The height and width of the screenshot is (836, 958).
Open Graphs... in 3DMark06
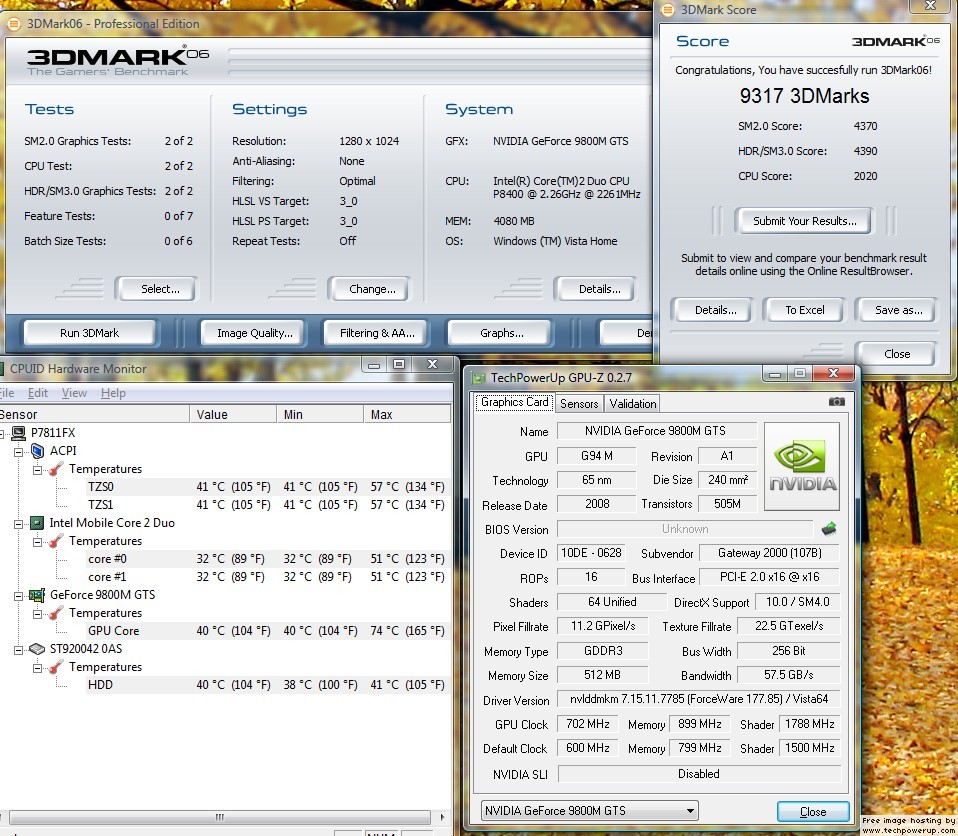pos(502,333)
